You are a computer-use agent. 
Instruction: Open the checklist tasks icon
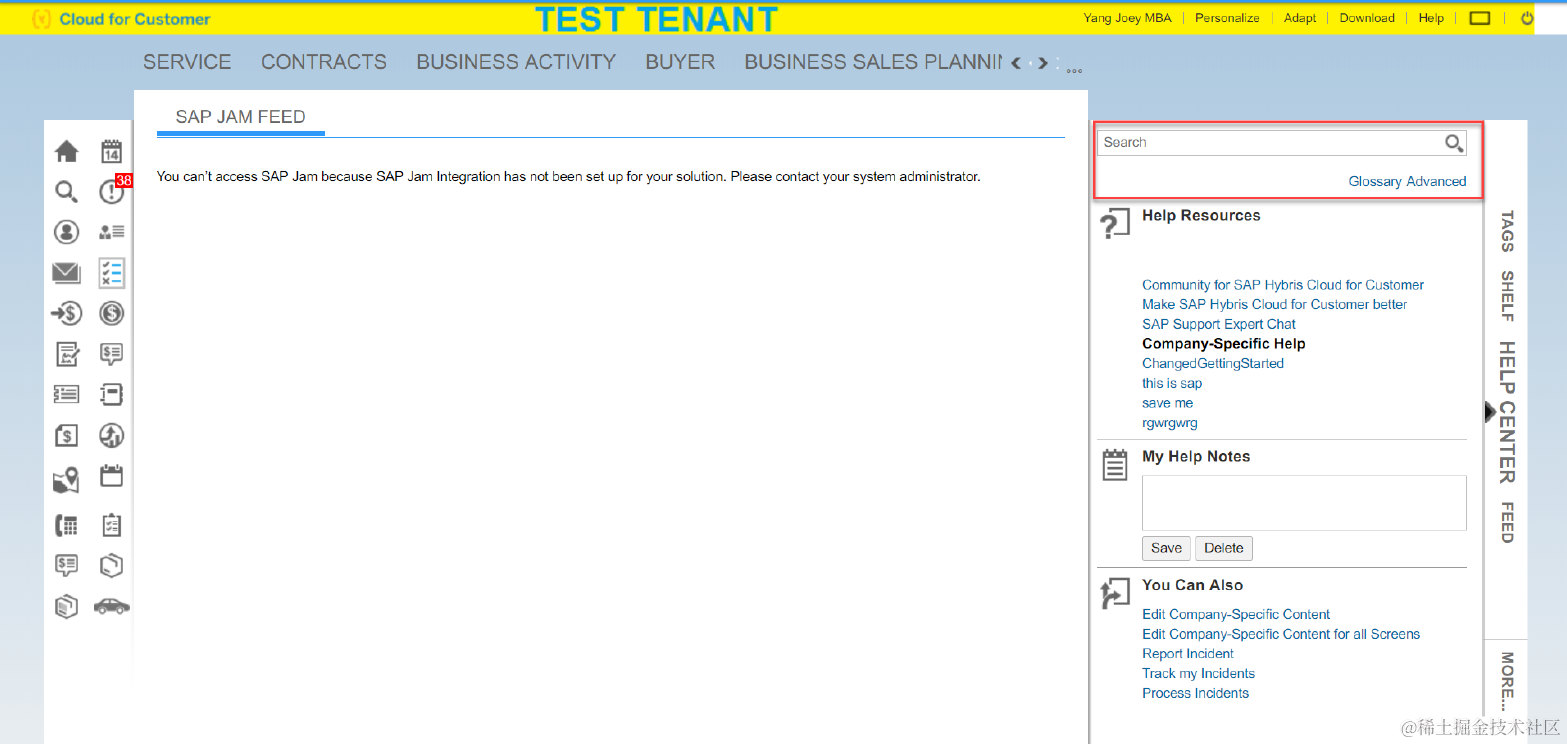coord(111,273)
